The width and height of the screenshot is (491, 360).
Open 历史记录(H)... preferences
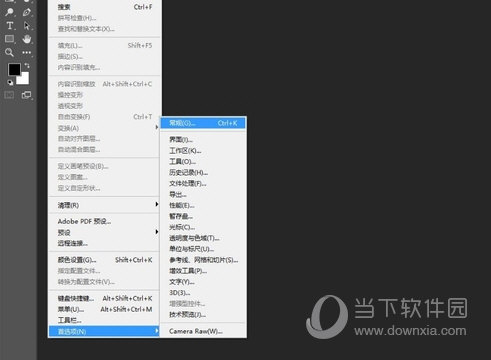[x=203, y=173]
